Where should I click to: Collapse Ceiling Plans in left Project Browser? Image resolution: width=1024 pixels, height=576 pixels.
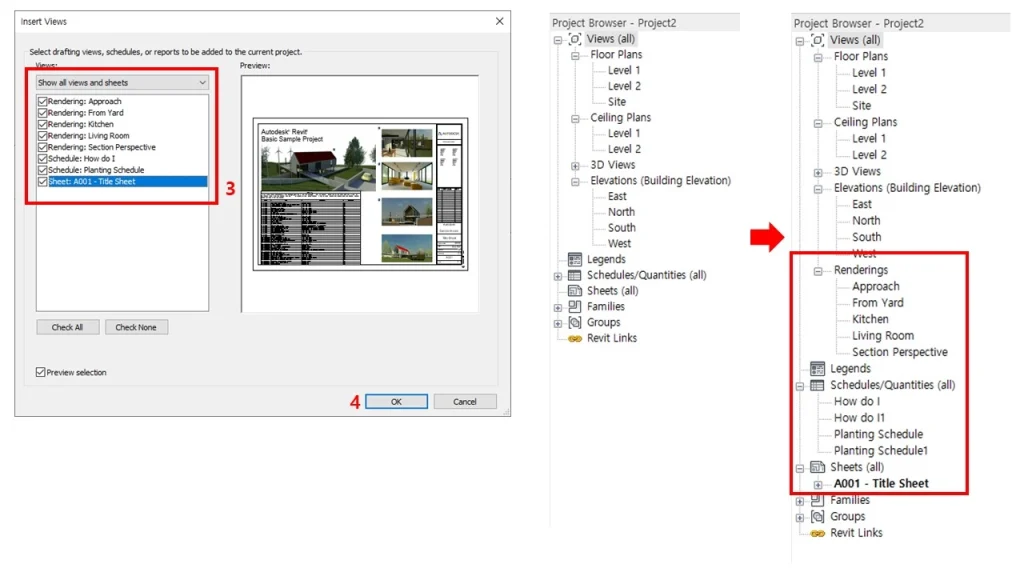(x=575, y=119)
